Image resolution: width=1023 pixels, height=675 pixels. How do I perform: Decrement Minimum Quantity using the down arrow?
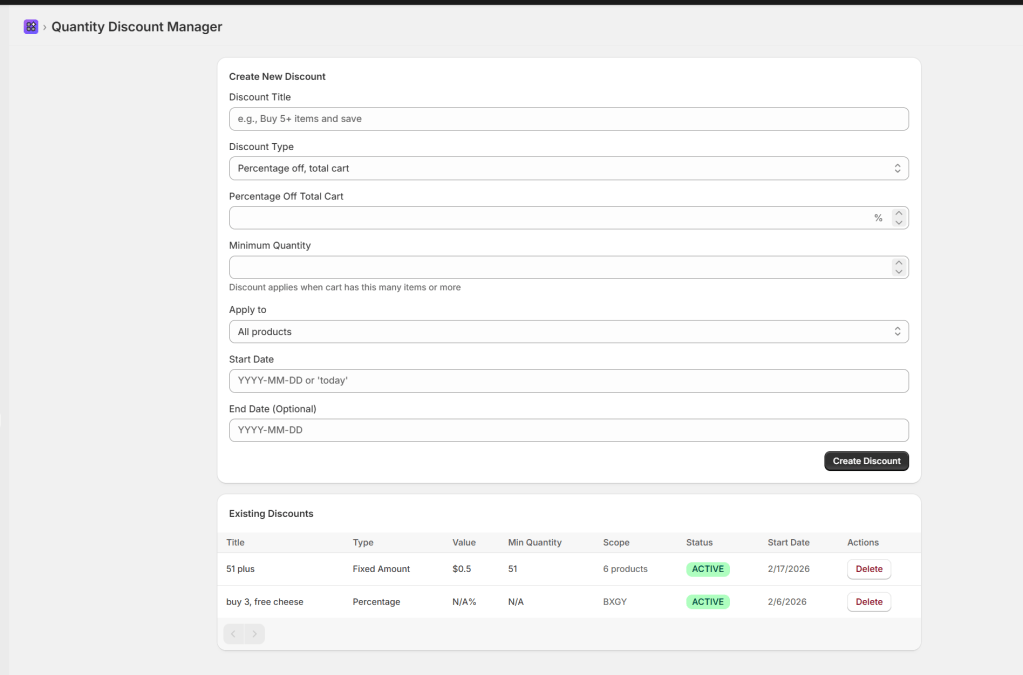coord(897,272)
